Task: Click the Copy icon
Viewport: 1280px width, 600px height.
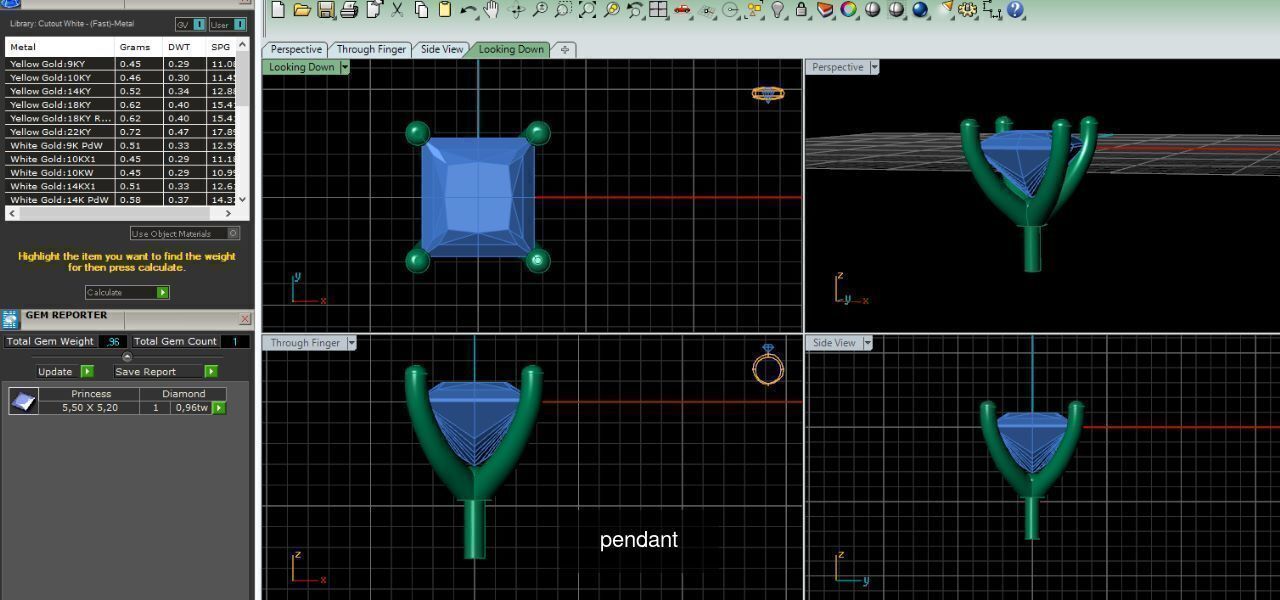Action: coord(421,10)
